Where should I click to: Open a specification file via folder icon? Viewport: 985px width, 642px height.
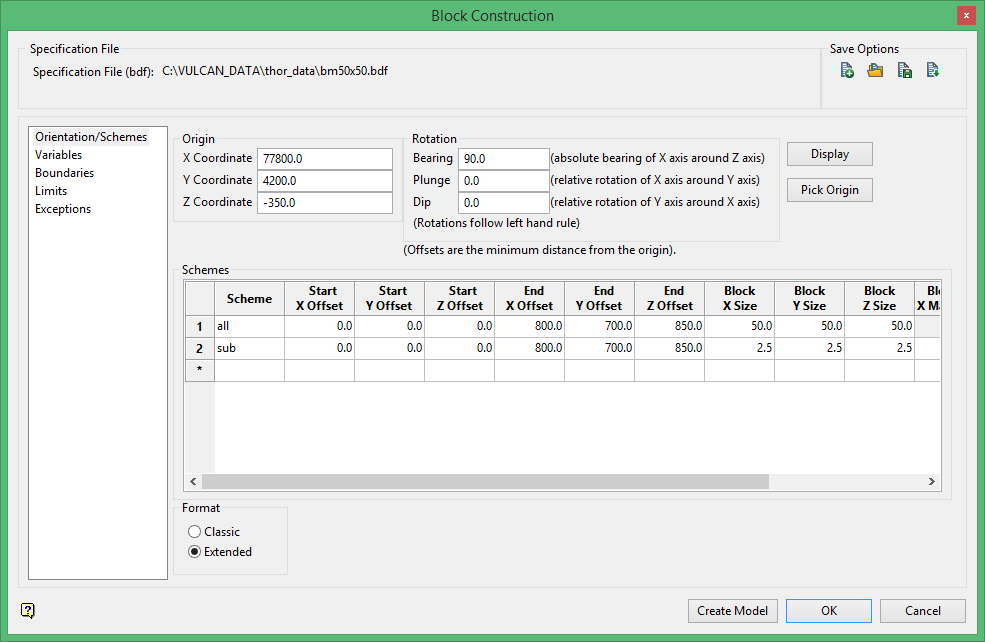click(875, 70)
